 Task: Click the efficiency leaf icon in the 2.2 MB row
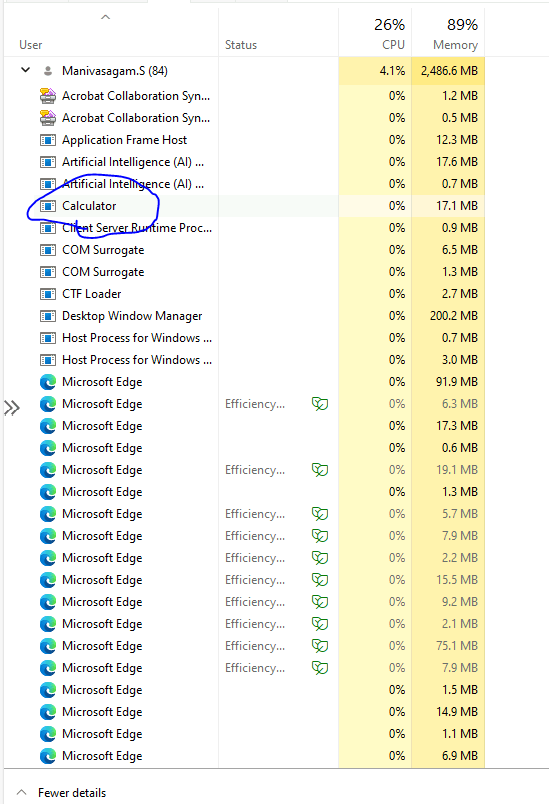click(x=320, y=558)
